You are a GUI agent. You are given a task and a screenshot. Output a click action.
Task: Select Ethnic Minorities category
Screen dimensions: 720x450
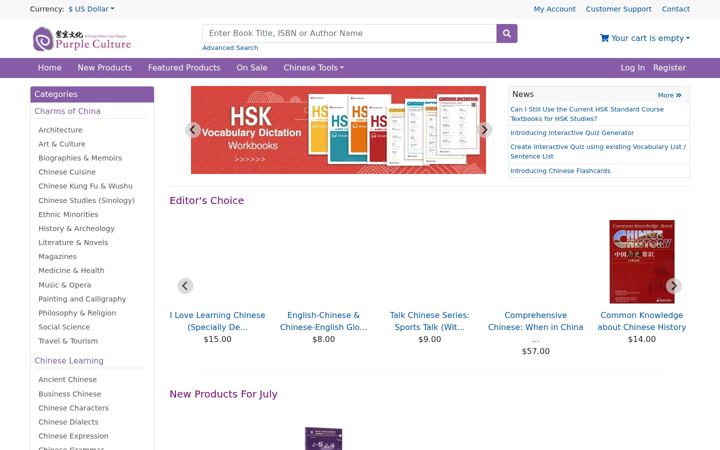68,214
